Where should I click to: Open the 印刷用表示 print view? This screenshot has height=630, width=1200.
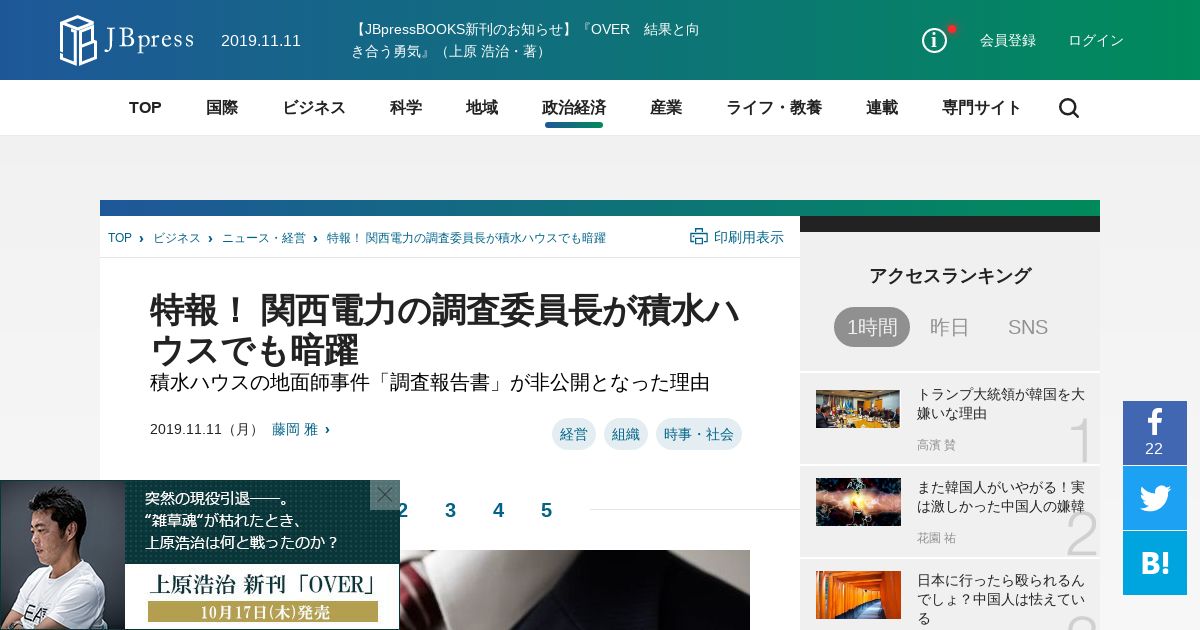[737, 237]
